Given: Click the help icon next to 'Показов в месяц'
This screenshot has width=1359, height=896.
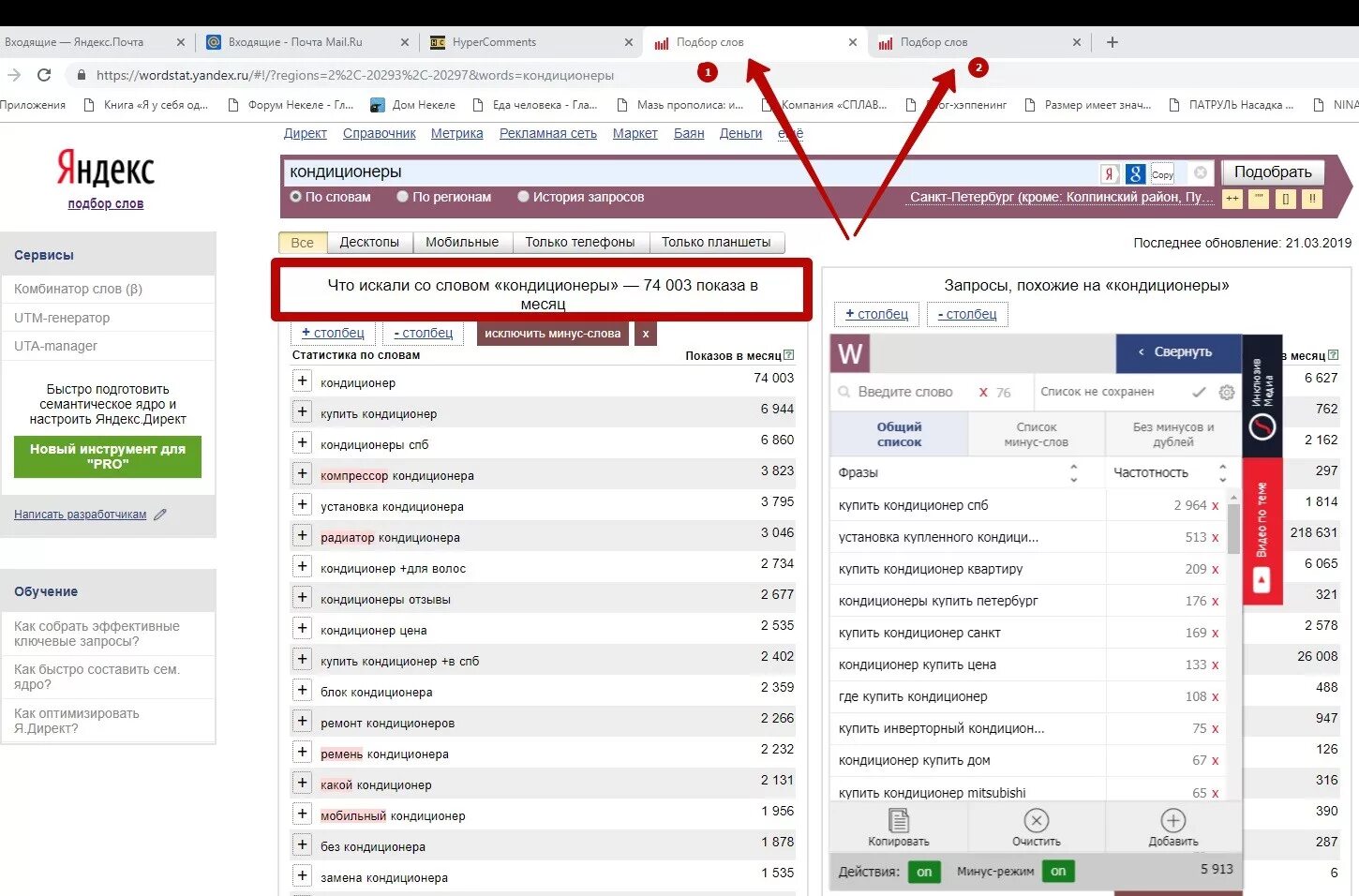Looking at the screenshot, I should coord(788,355).
